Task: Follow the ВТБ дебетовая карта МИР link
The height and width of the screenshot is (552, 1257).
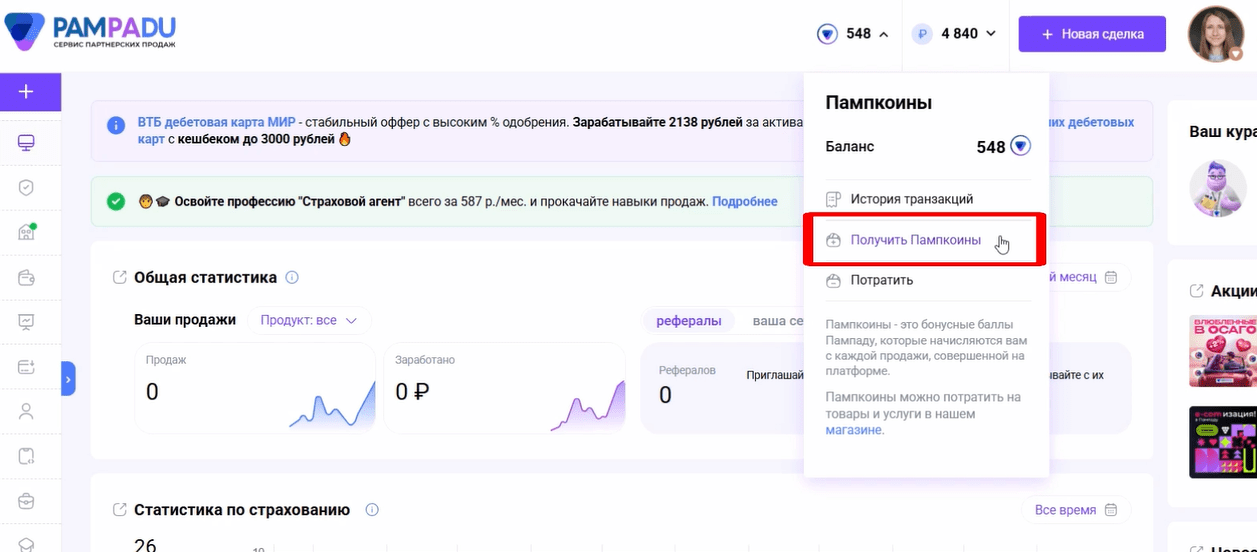Action: point(217,122)
